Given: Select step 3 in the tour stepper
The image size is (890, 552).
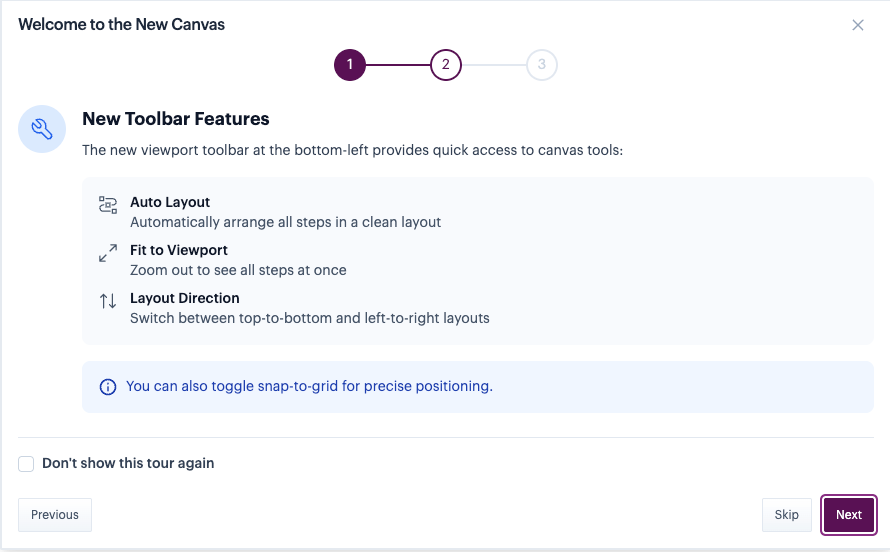Looking at the screenshot, I should 541,65.
